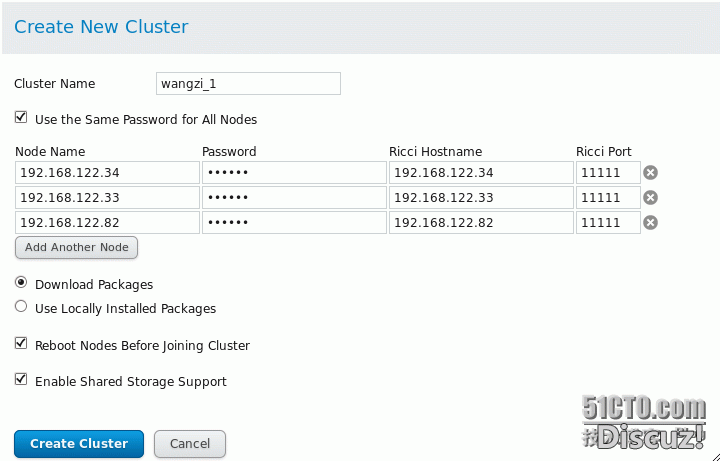Click the Create Cluster button
Viewport: 720px width, 461px height.
click(x=79, y=443)
